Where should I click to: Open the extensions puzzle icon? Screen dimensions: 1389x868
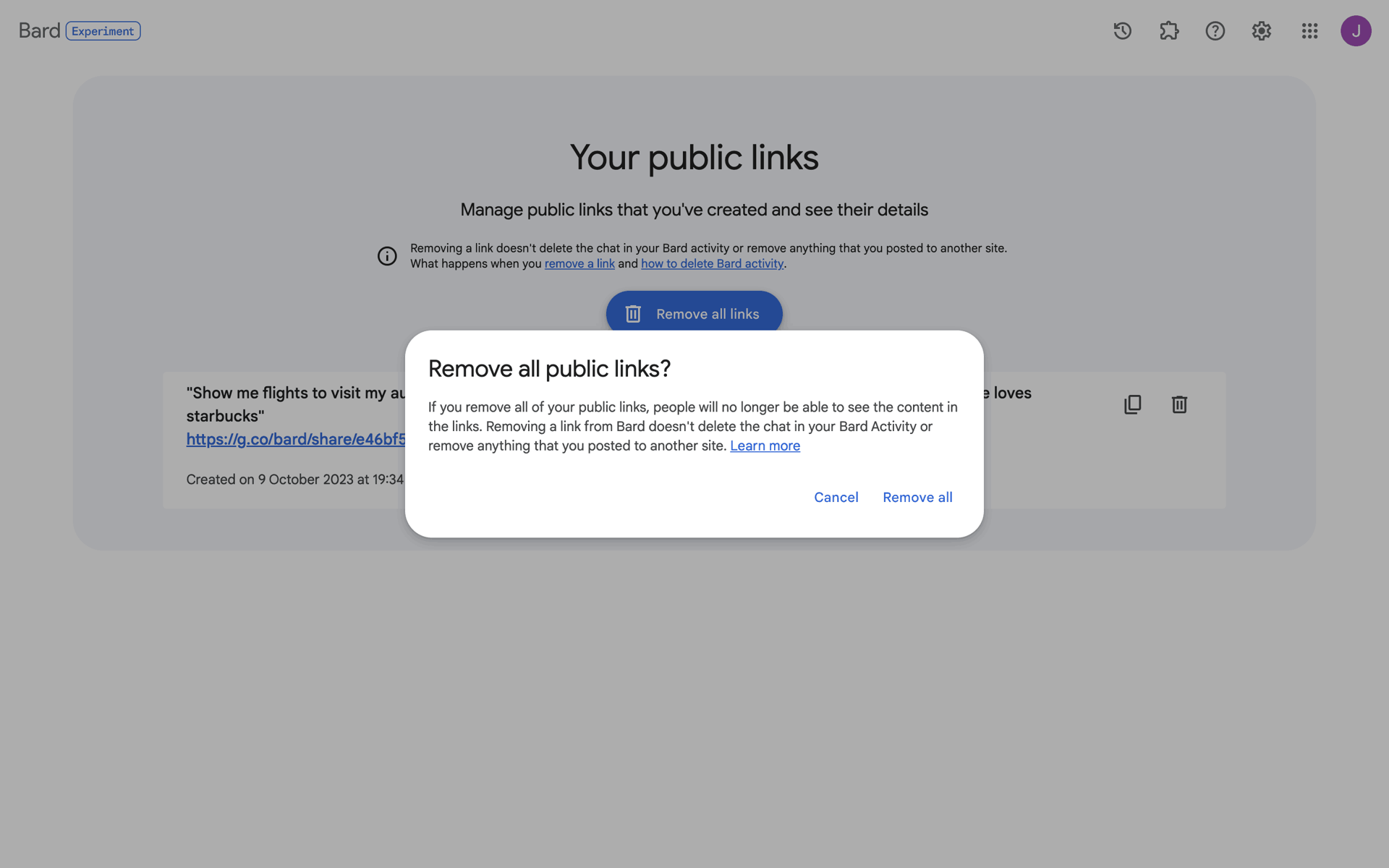click(1169, 31)
